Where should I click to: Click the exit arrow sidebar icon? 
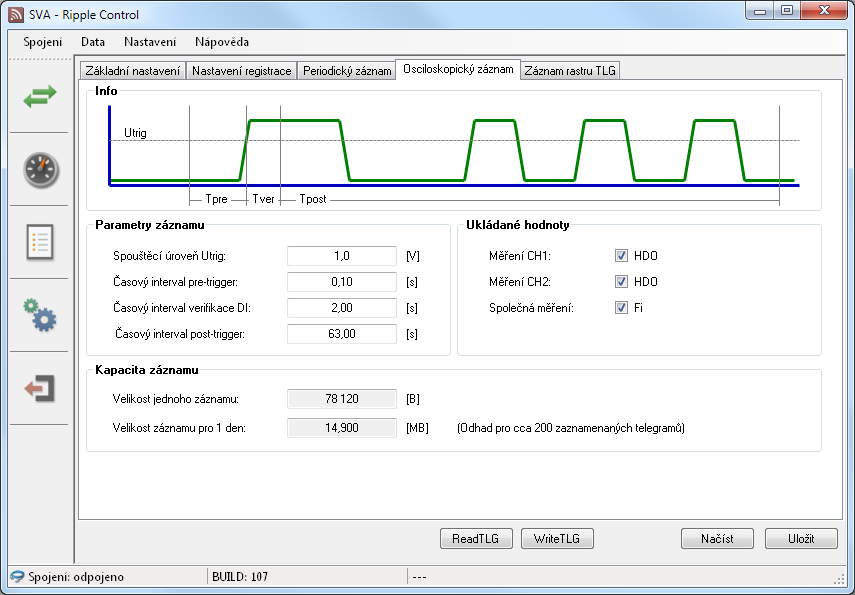coord(40,388)
